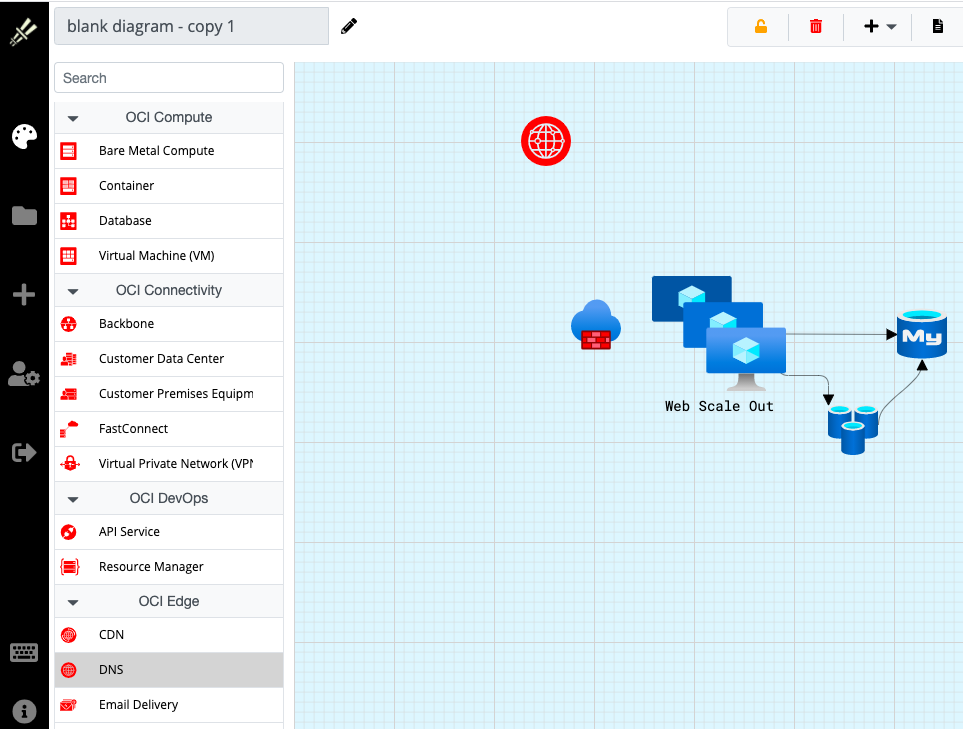The image size is (963, 729).
Task: Click the 'Database' list label
Action: tap(125, 220)
